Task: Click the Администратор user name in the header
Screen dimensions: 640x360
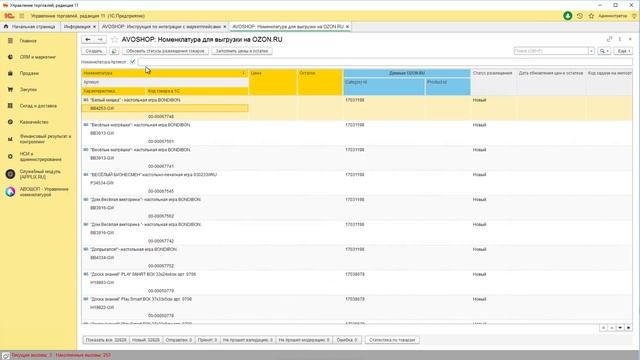Action: (613, 16)
